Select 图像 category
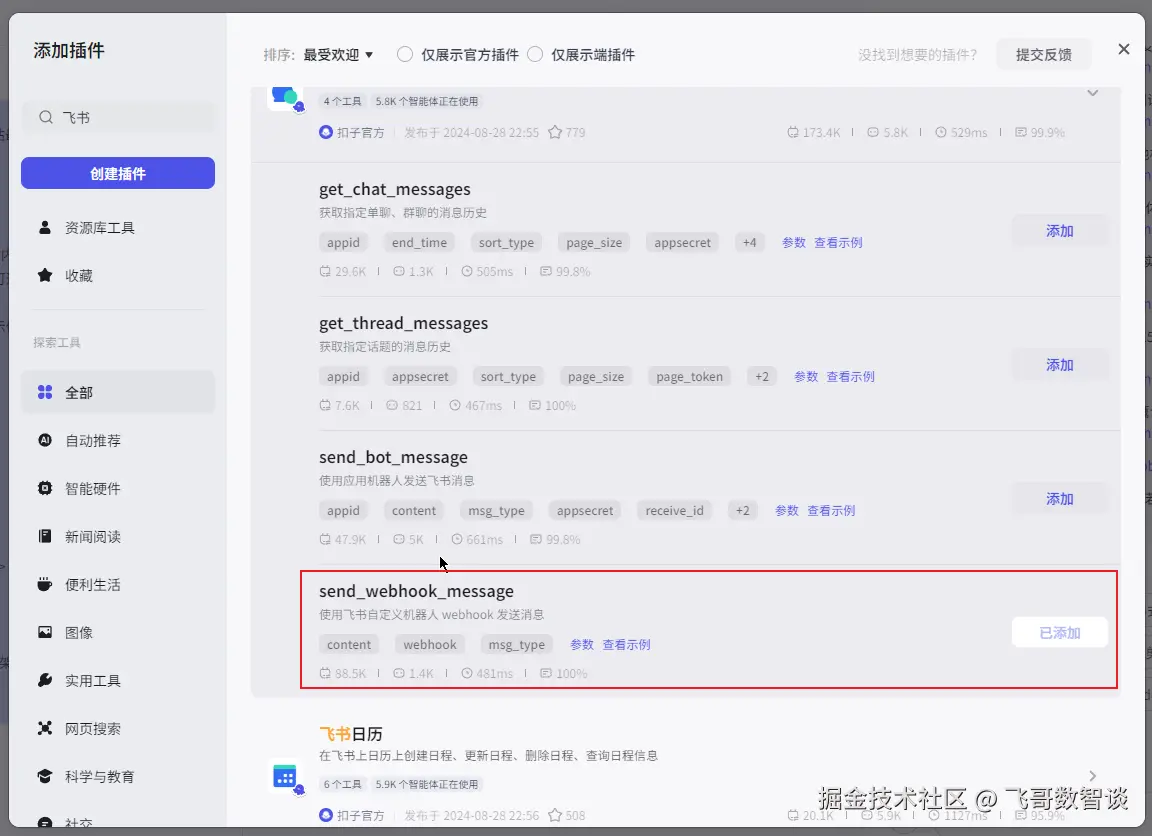 pos(118,633)
